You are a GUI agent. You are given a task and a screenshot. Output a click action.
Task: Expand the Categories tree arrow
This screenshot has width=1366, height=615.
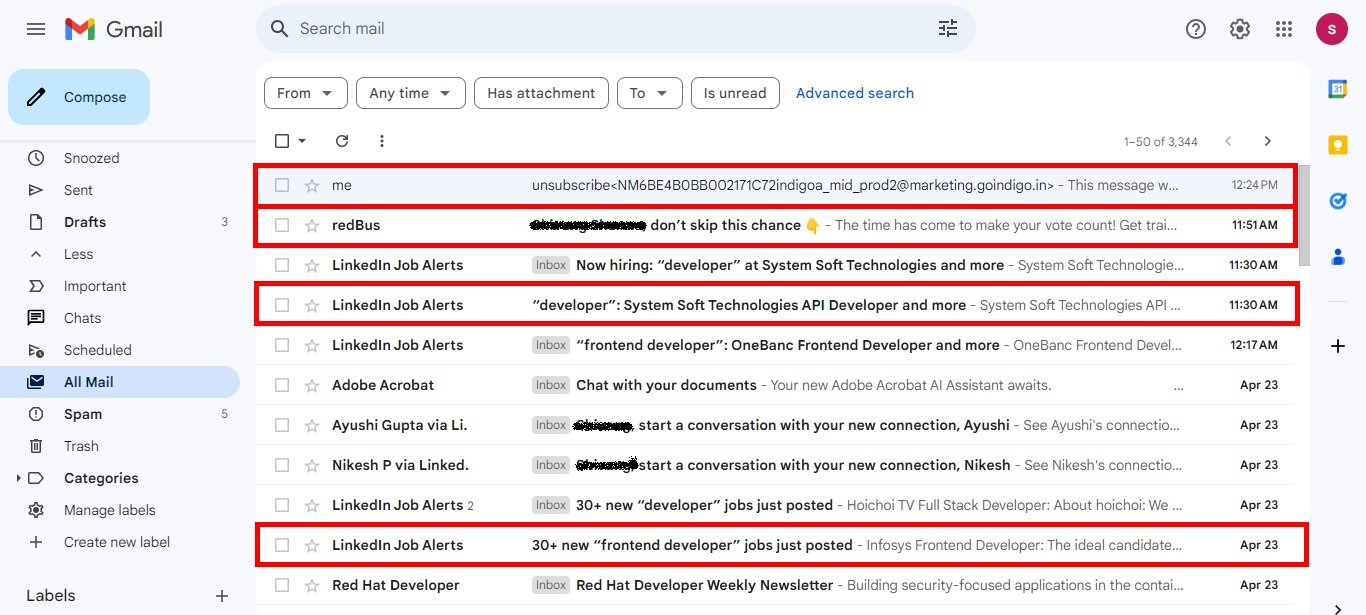tap(19, 478)
